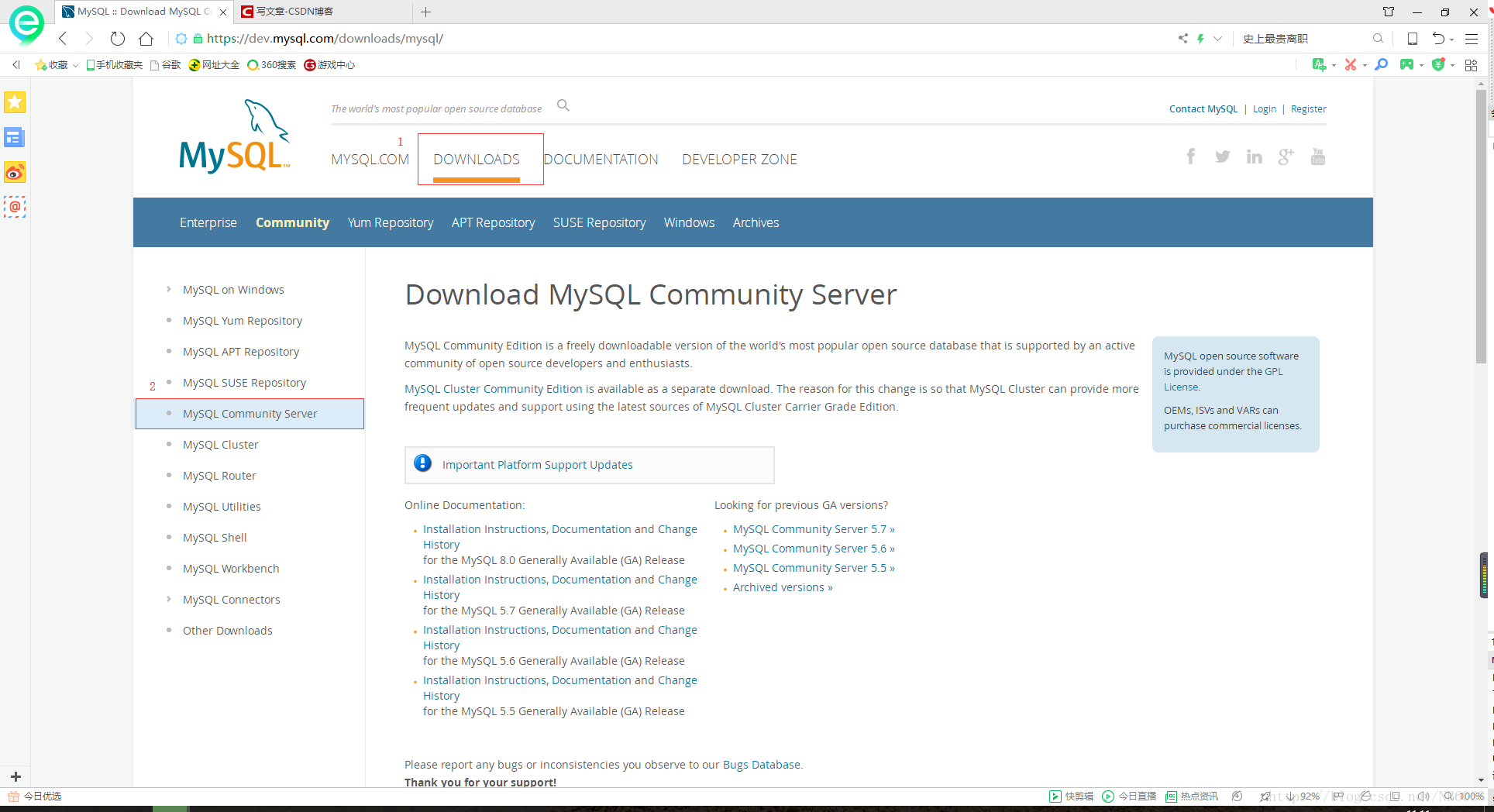Open the browser hamburger menu
Image resolution: width=1494 pixels, height=812 pixels.
[1472, 38]
